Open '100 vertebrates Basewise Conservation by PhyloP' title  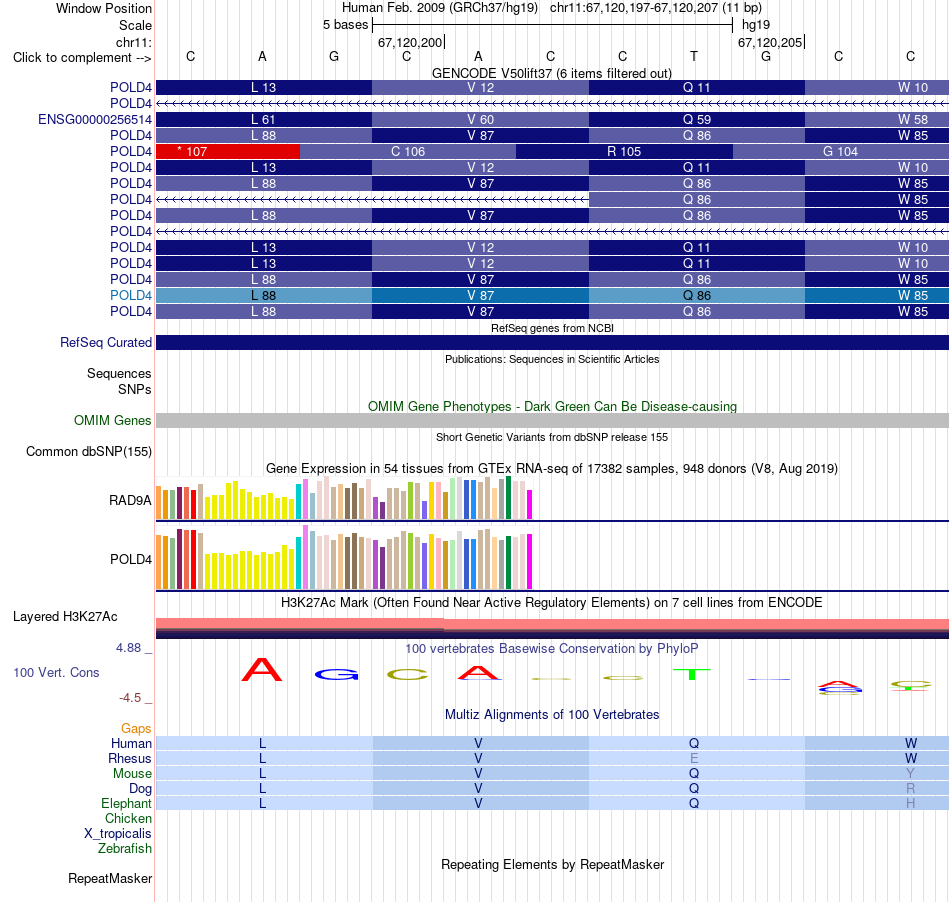(552, 648)
